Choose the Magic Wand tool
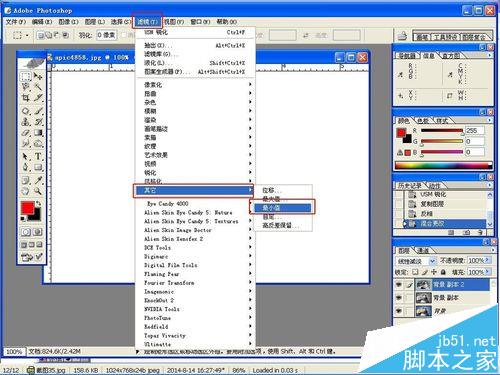 click(x=38, y=87)
